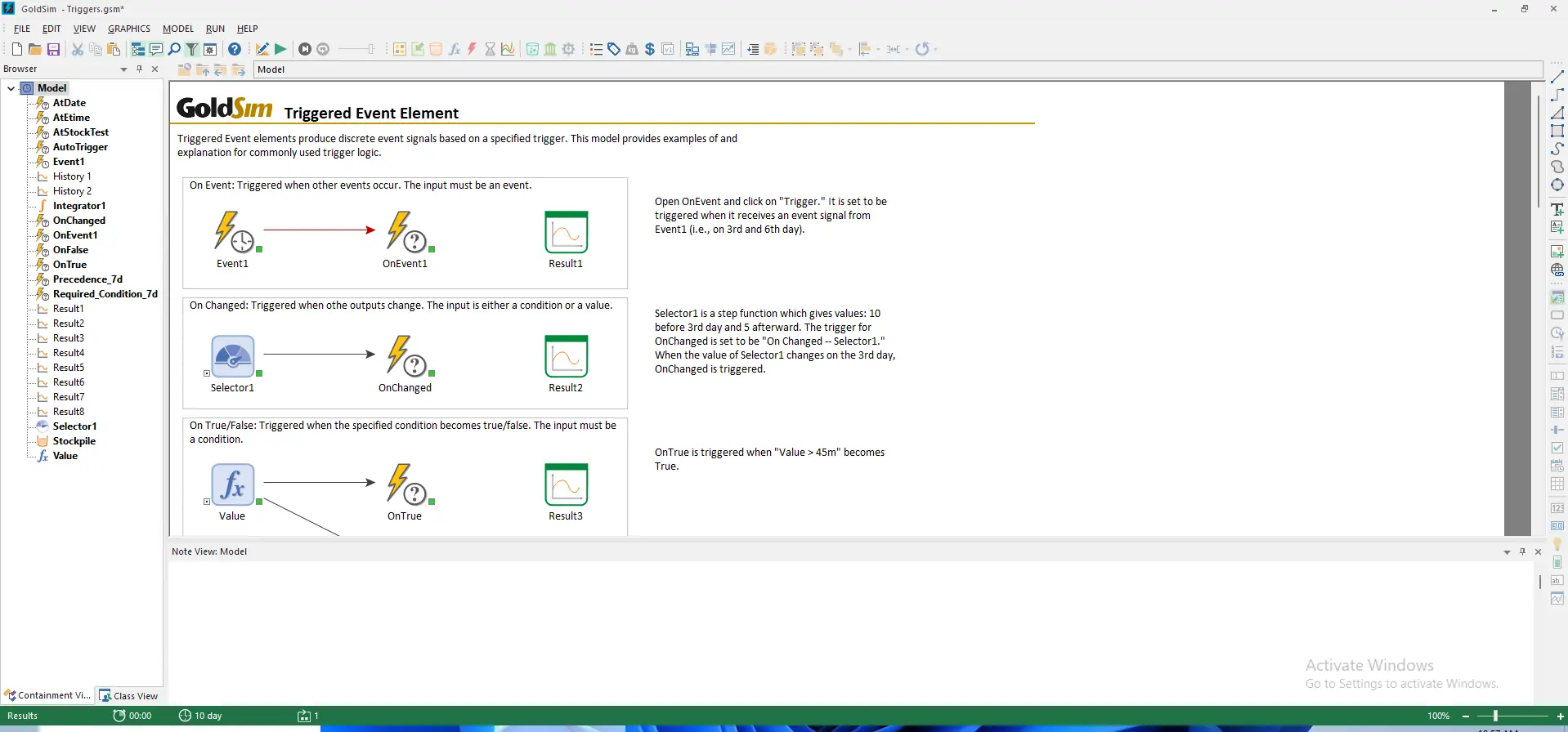
Task: Click the Cut scissors icon
Action: [78, 49]
